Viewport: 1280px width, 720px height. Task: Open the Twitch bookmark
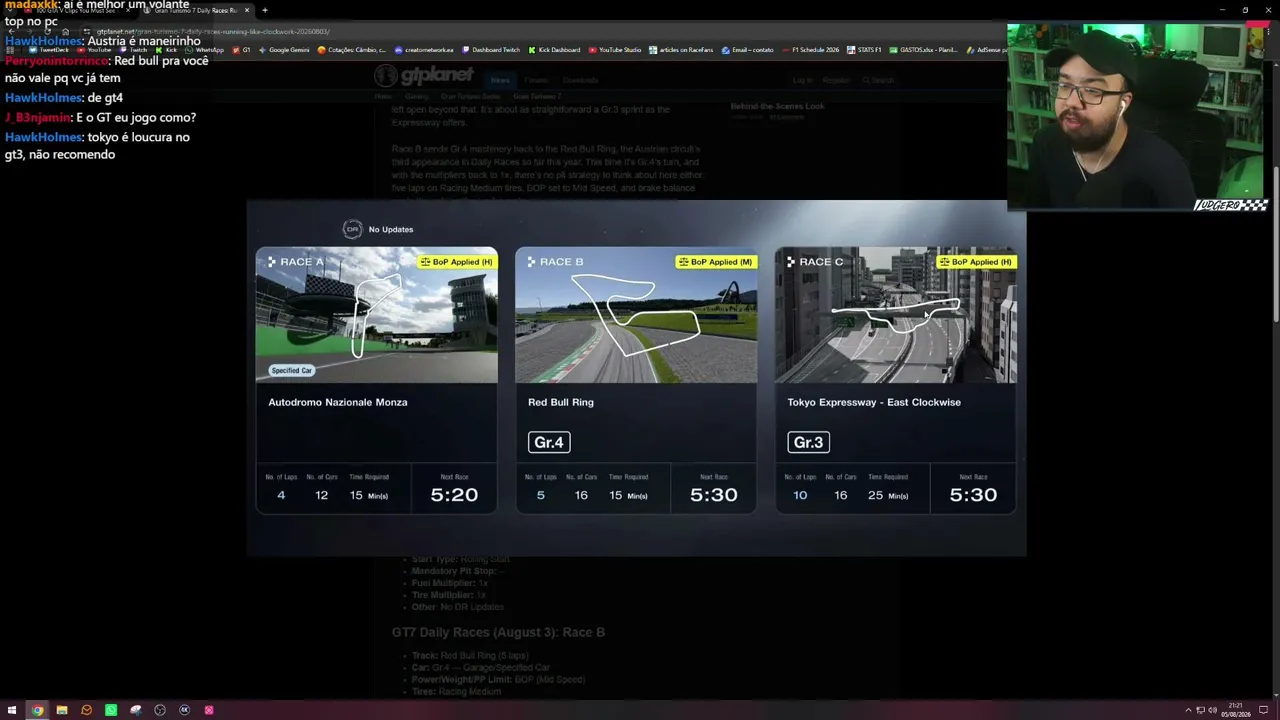[x=133, y=50]
